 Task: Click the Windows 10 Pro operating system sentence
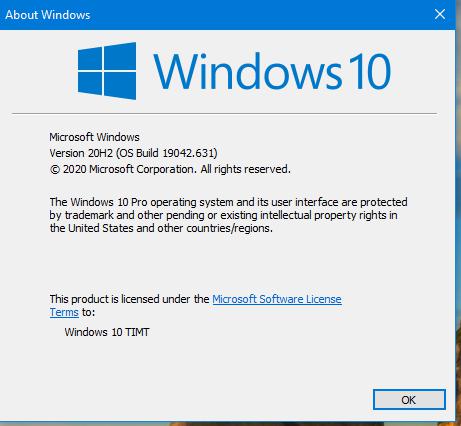pos(228,202)
